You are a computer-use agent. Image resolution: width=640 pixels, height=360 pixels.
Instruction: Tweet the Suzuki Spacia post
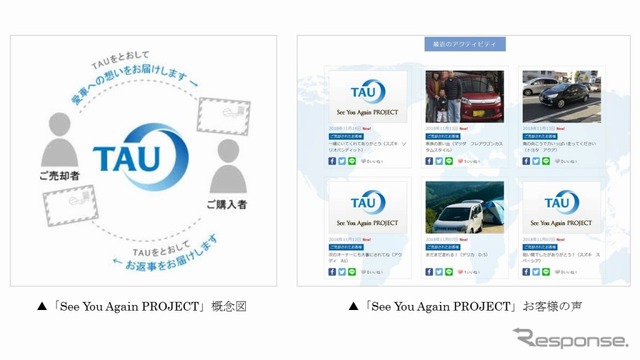click(x=536, y=272)
